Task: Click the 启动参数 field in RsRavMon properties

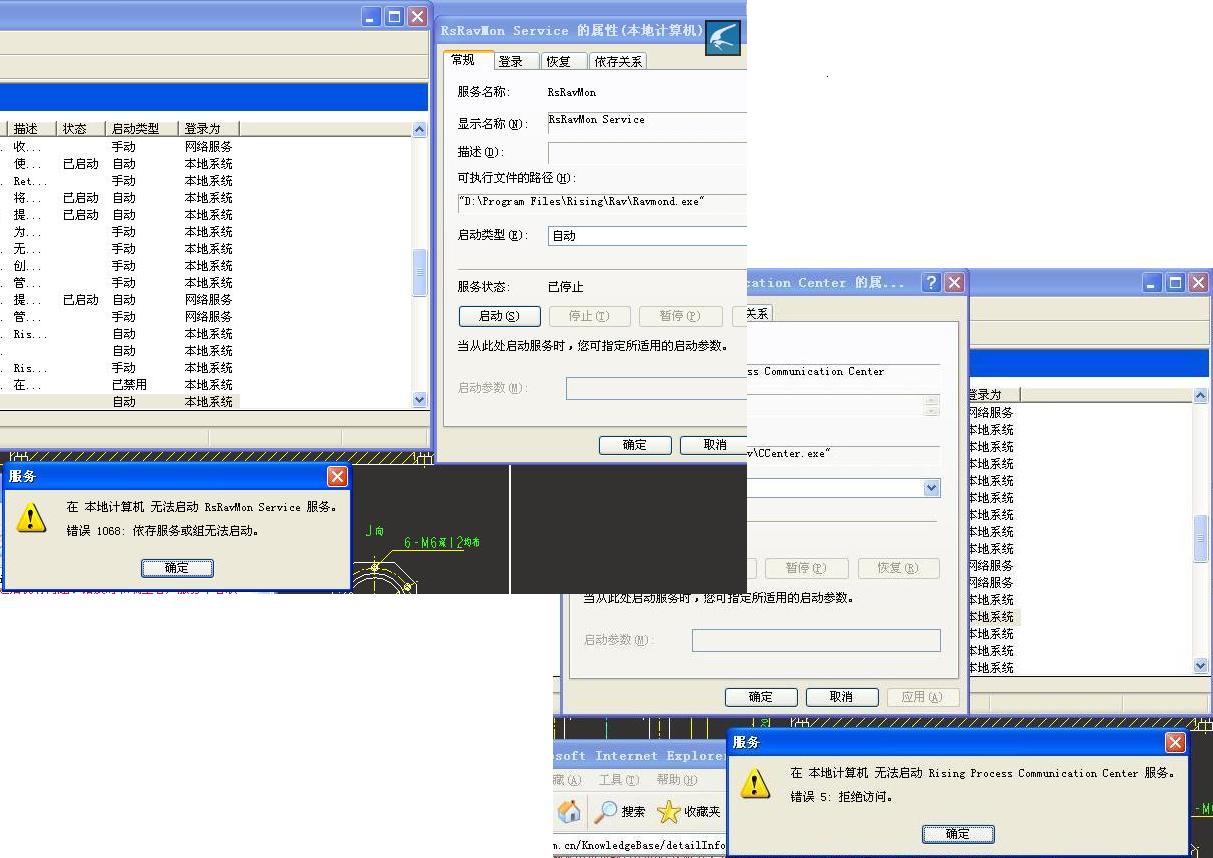Action: (x=656, y=388)
